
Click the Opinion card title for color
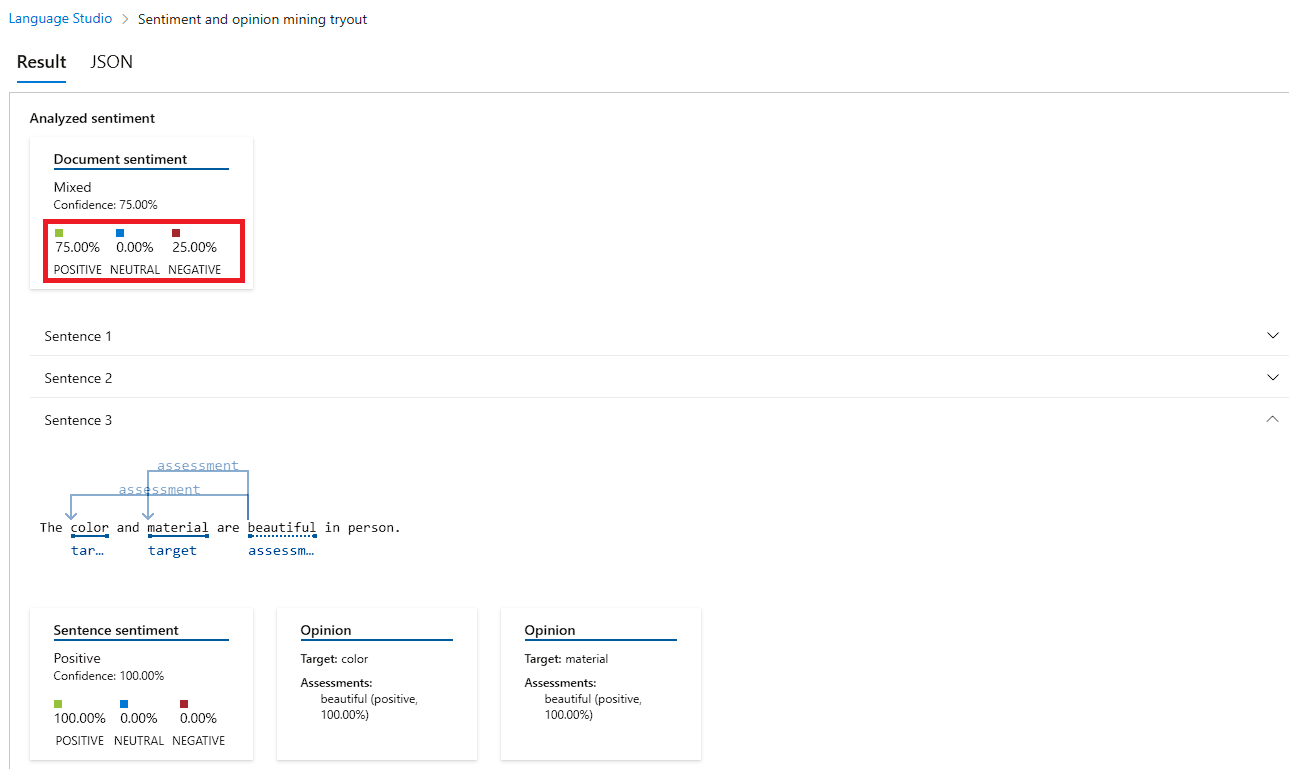click(326, 630)
